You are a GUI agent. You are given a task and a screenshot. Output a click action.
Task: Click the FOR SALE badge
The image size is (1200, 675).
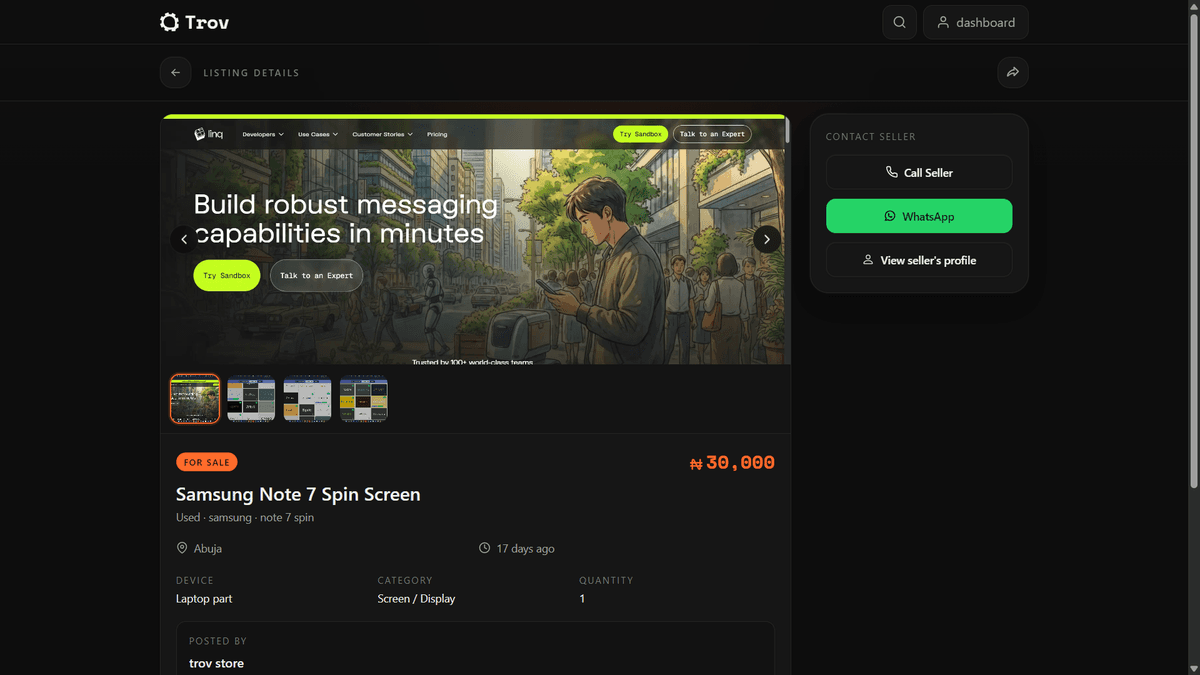pyautogui.click(x=207, y=462)
